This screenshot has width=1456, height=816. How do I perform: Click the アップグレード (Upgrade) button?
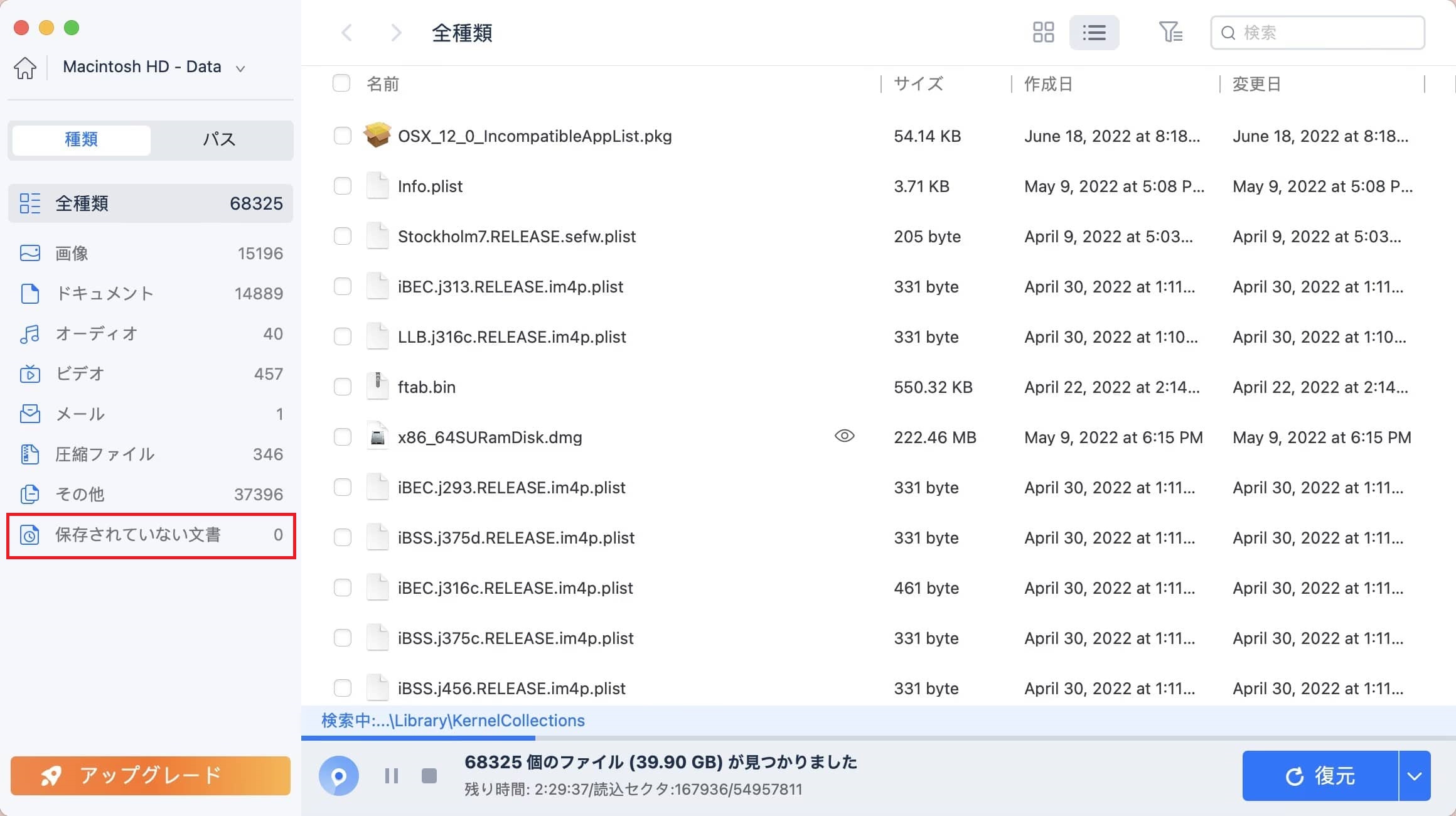[150, 776]
